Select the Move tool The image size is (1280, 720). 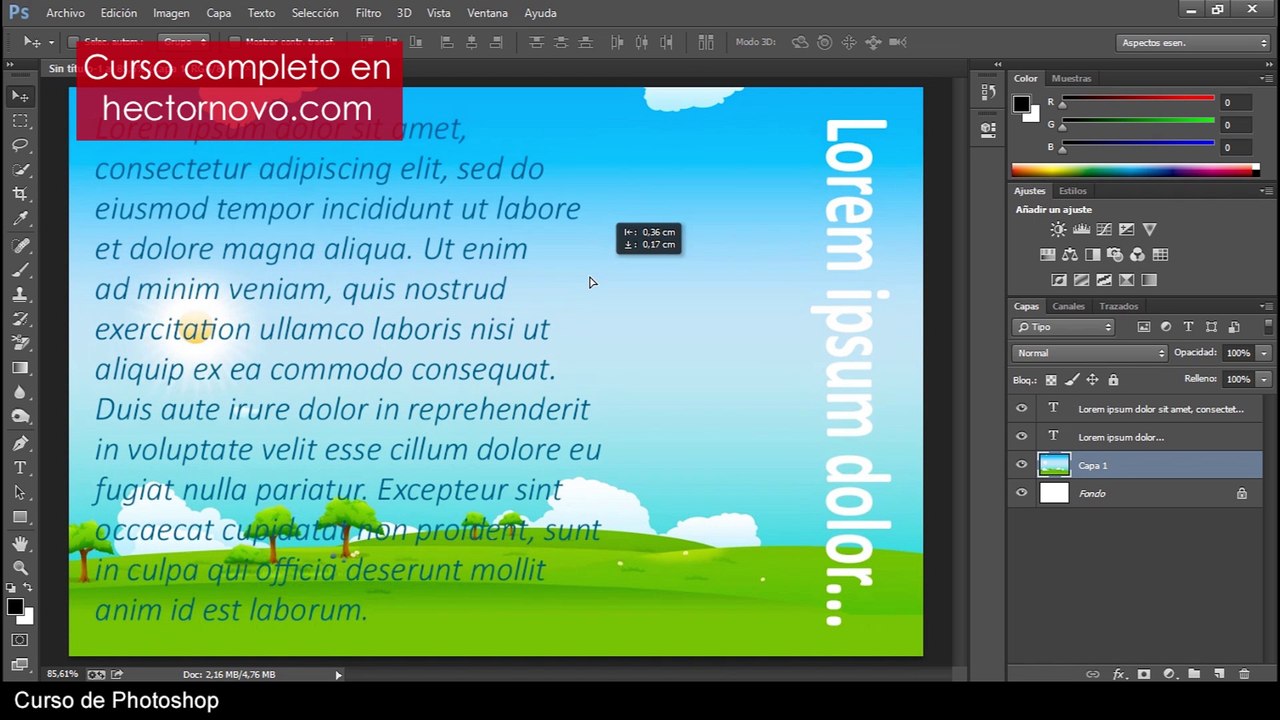click(x=20, y=95)
